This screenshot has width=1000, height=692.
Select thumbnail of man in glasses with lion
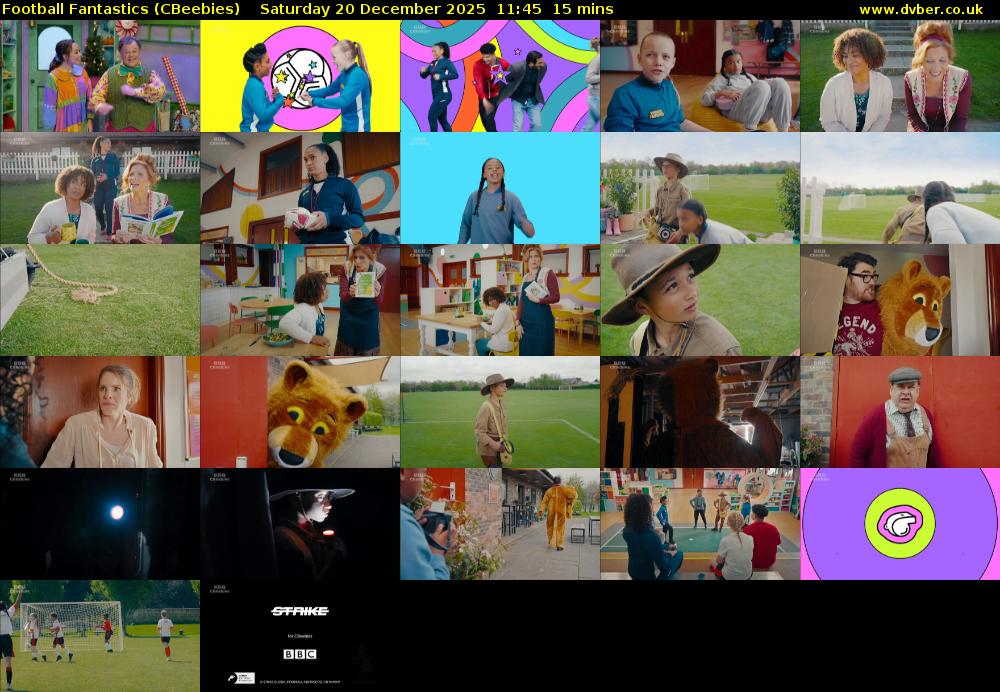pos(900,300)
